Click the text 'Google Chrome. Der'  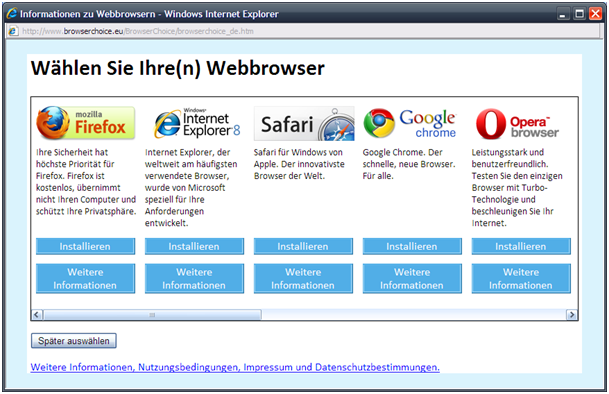[x=402, y=152]
